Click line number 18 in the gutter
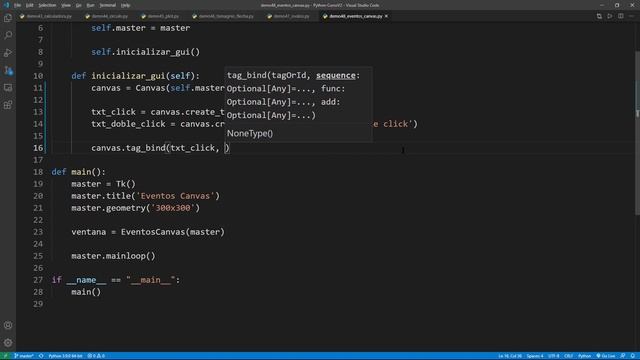 38,172
